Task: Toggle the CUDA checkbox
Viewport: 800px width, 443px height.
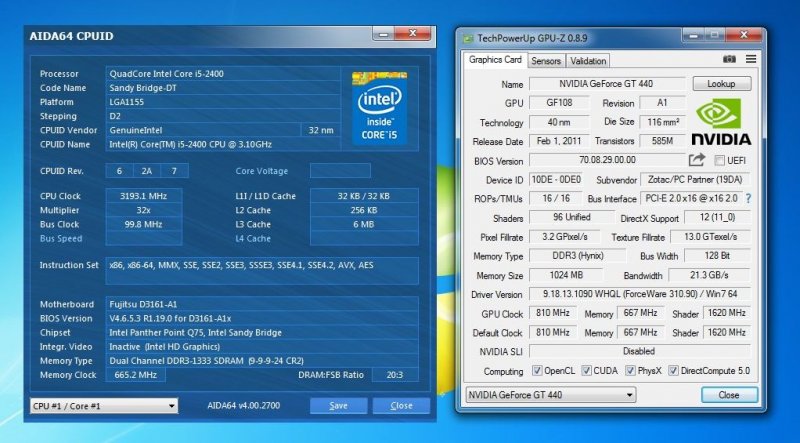Action: click(588, 370)
